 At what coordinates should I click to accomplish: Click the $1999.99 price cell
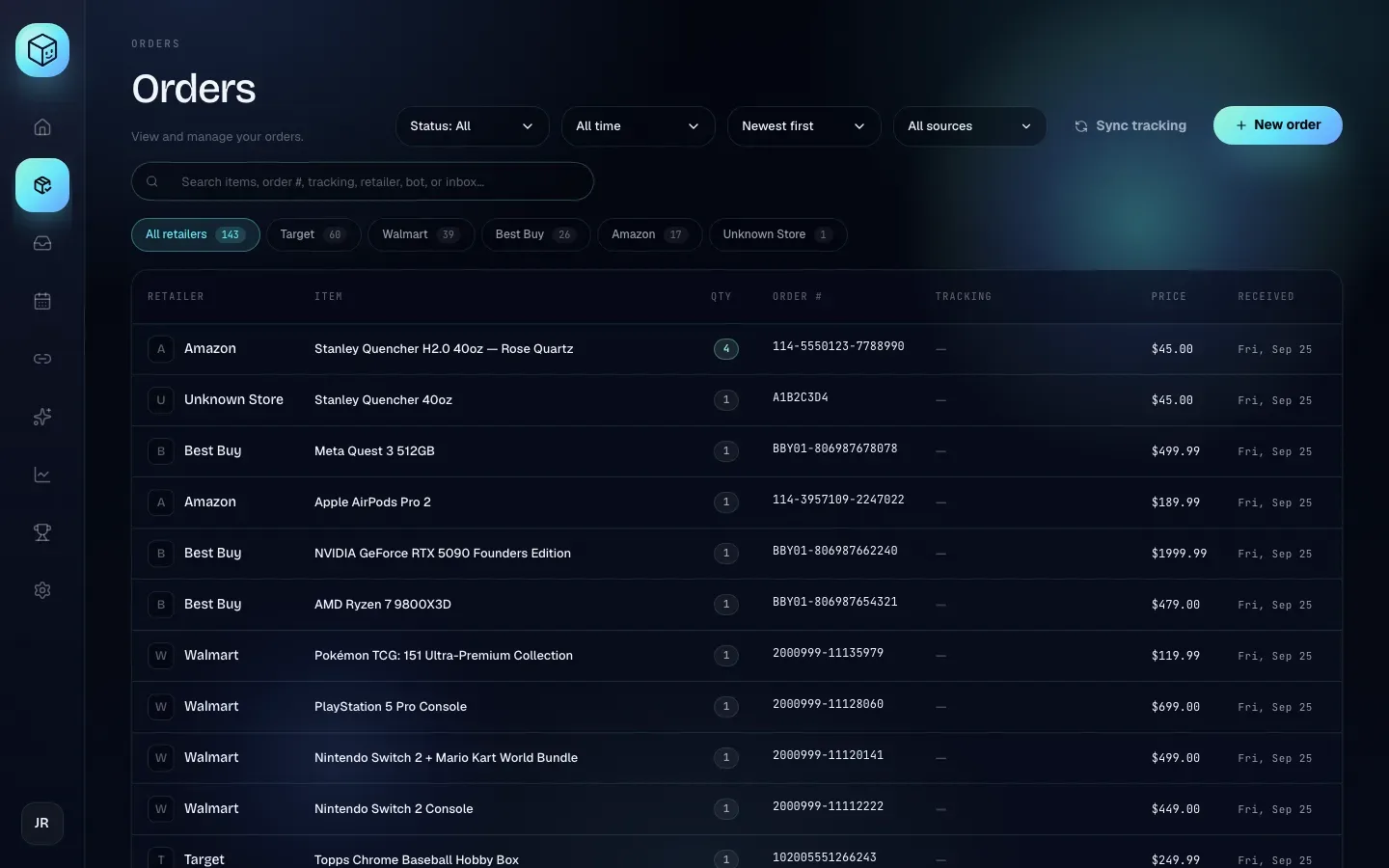click(x=1179, y=554)
